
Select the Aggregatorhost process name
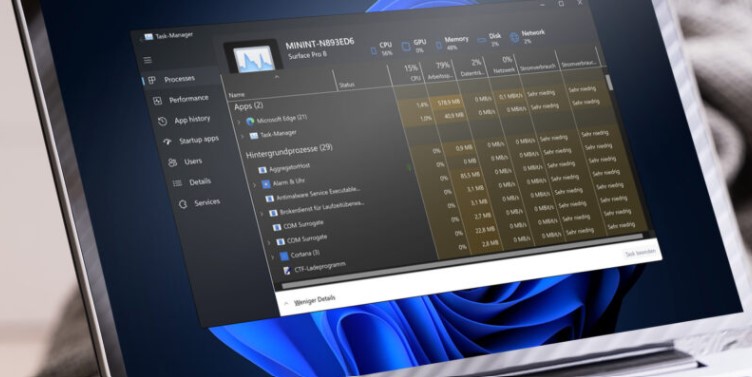(x=289, y=167)
